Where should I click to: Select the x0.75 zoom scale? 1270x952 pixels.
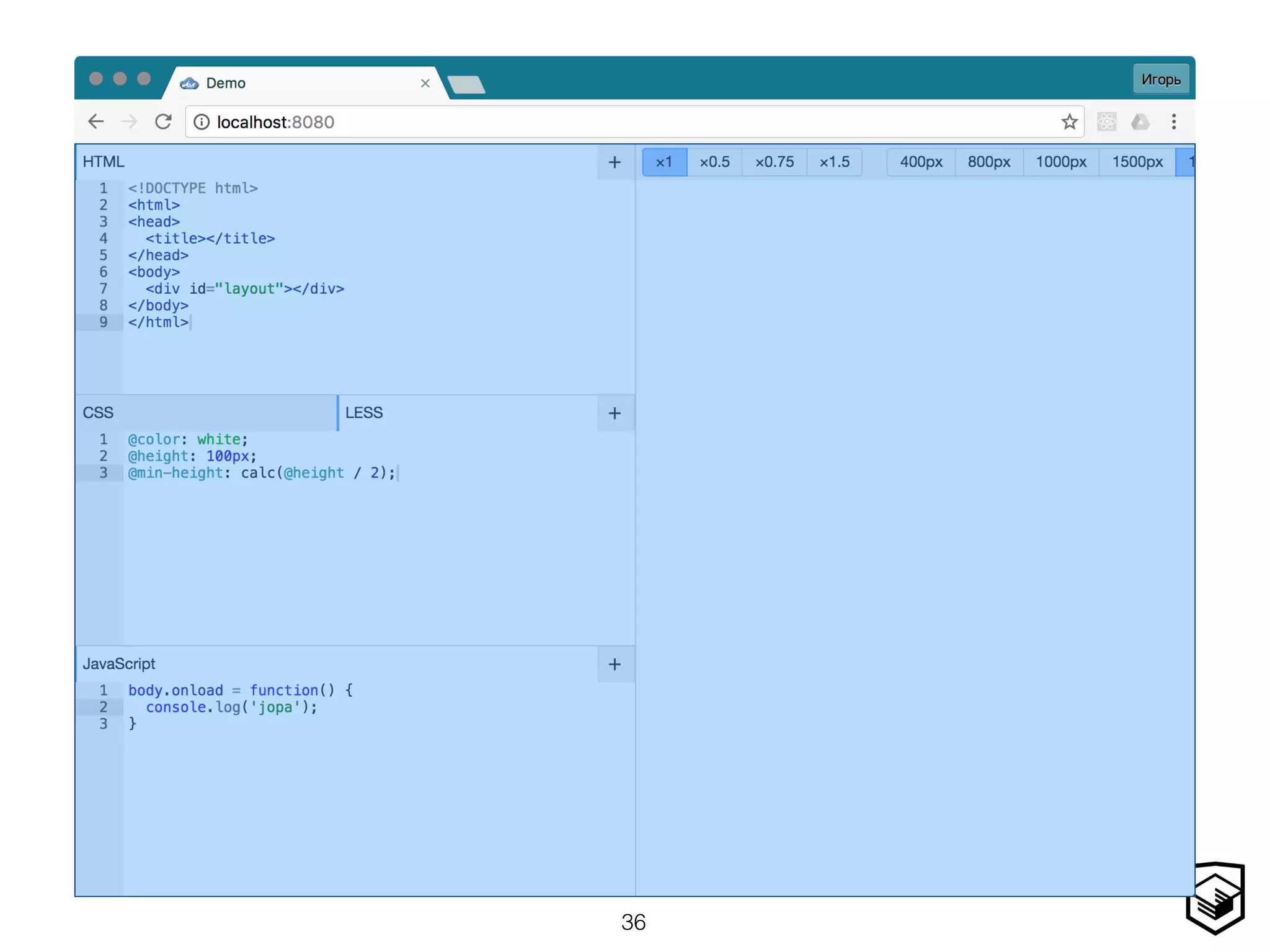click(x=774, y=162)
